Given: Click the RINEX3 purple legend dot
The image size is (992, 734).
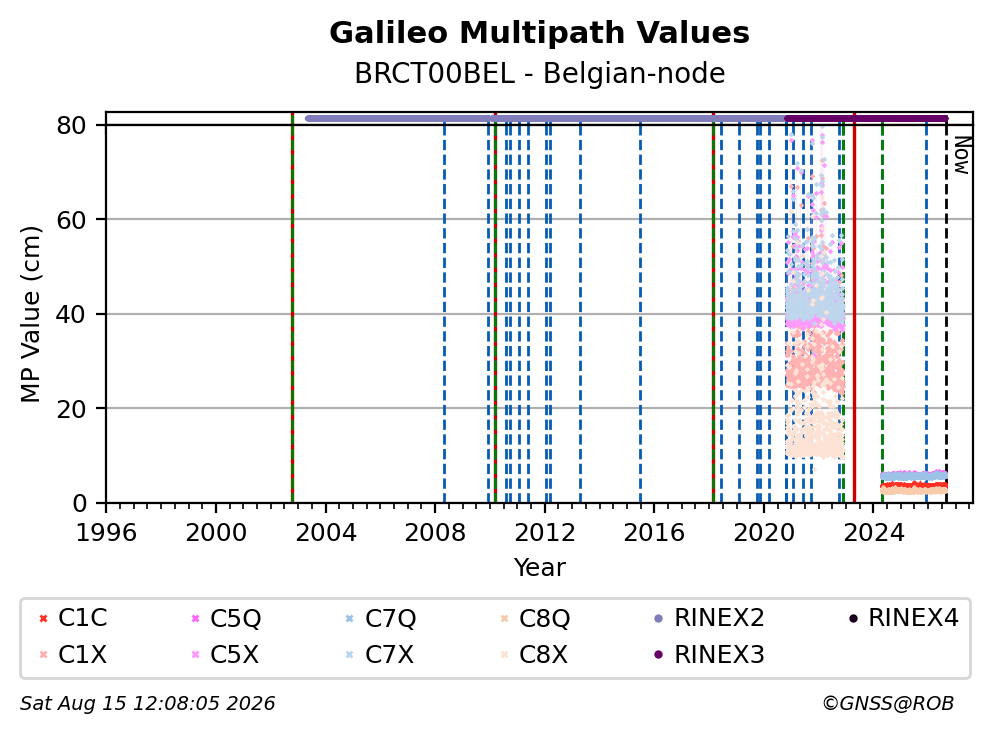Looking at the screenshot, I should (x=659, y=654).
